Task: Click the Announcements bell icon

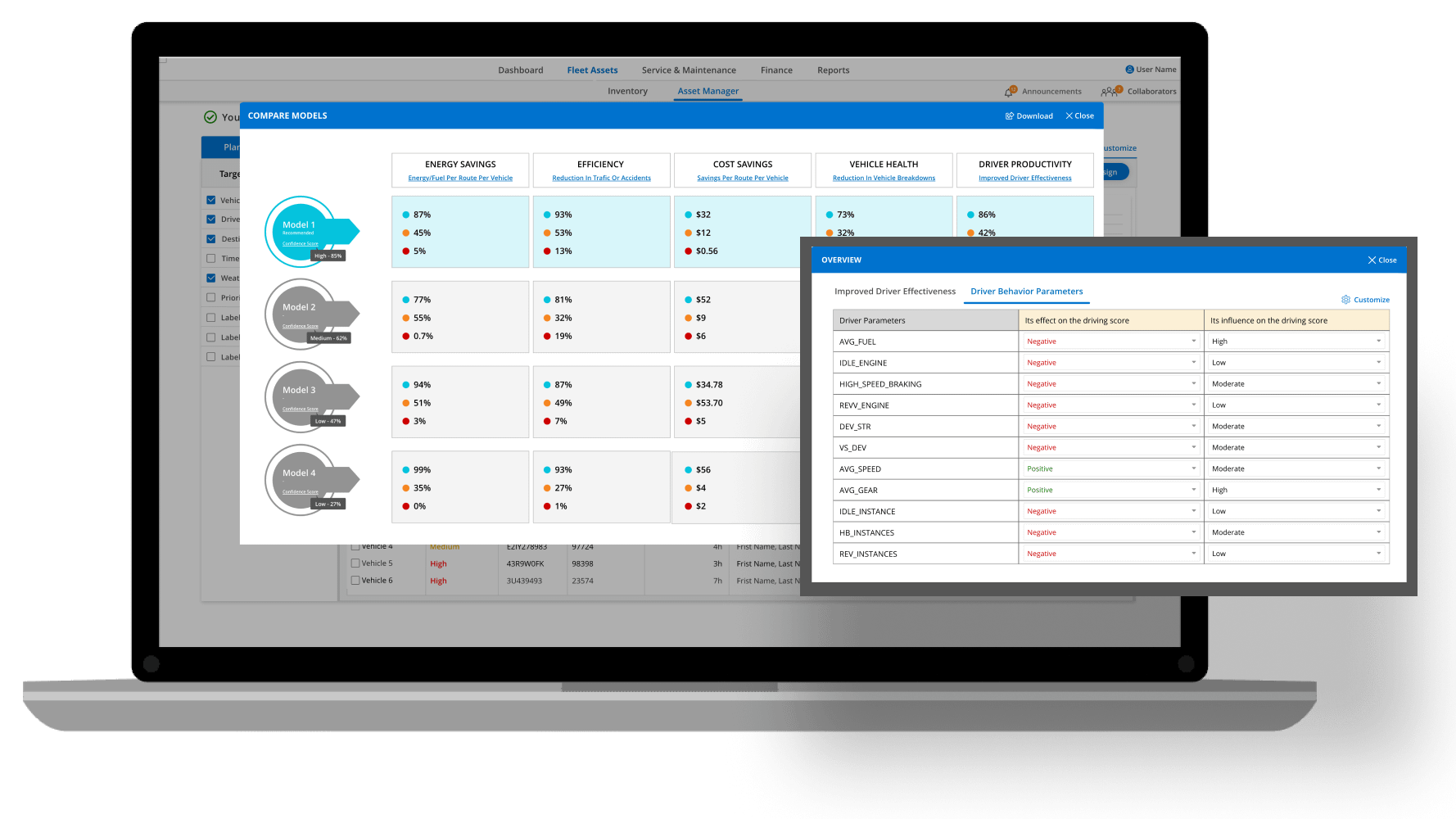Action: pyautogui.click(x=1010, y=92)
